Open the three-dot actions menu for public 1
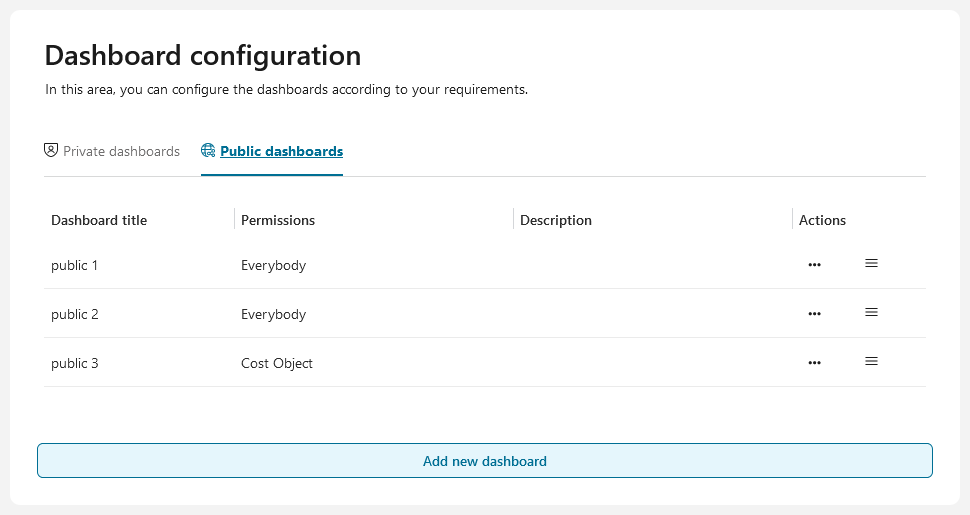 point(814,265)
